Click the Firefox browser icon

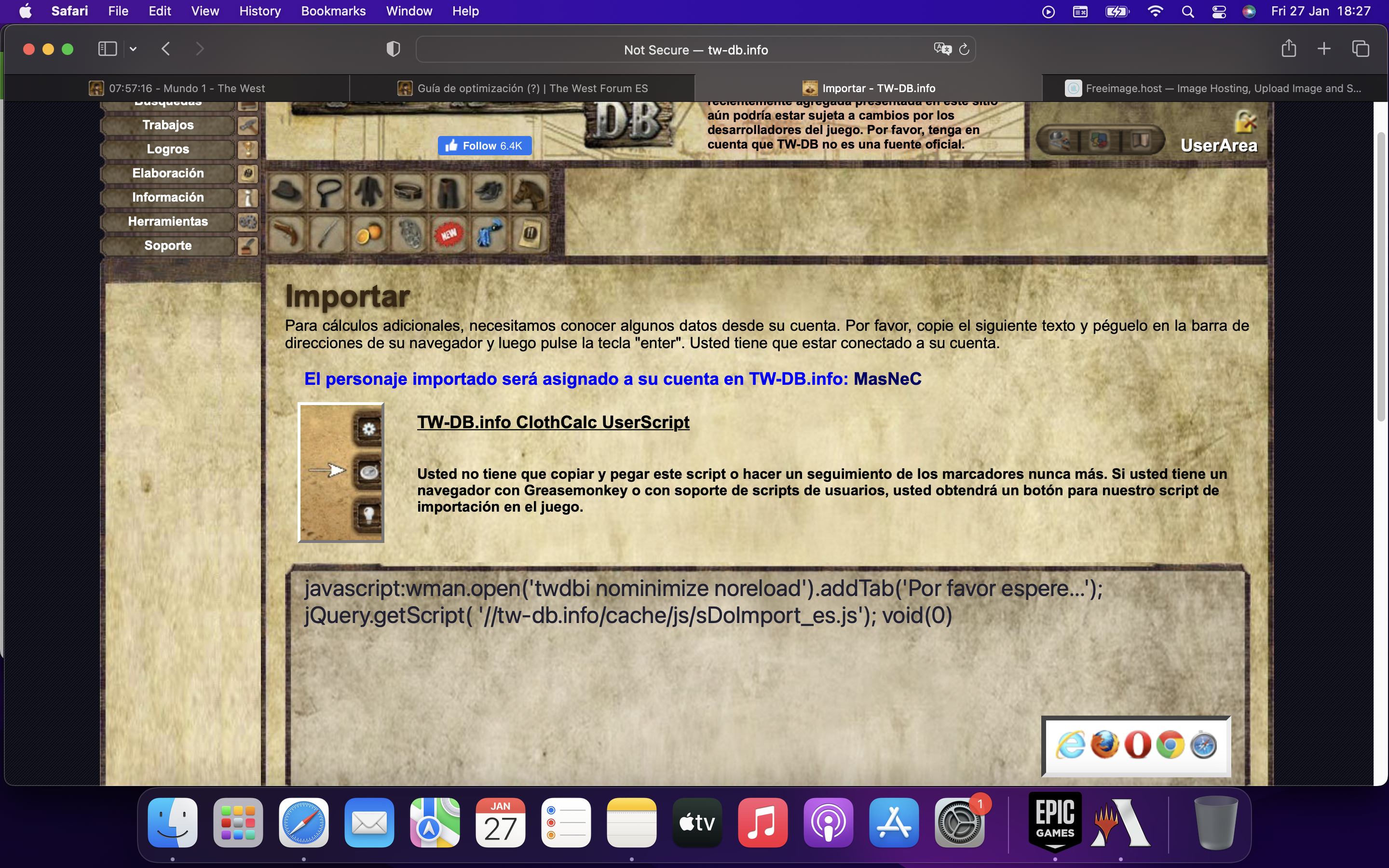click(1104, 745)
